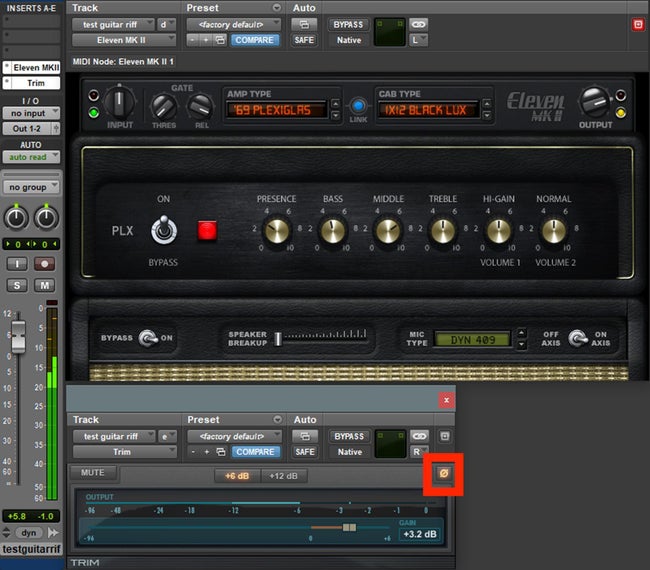Click the Trim plugin link chain icon
This screenshot has width=650, height=570.
coord(419,436)
